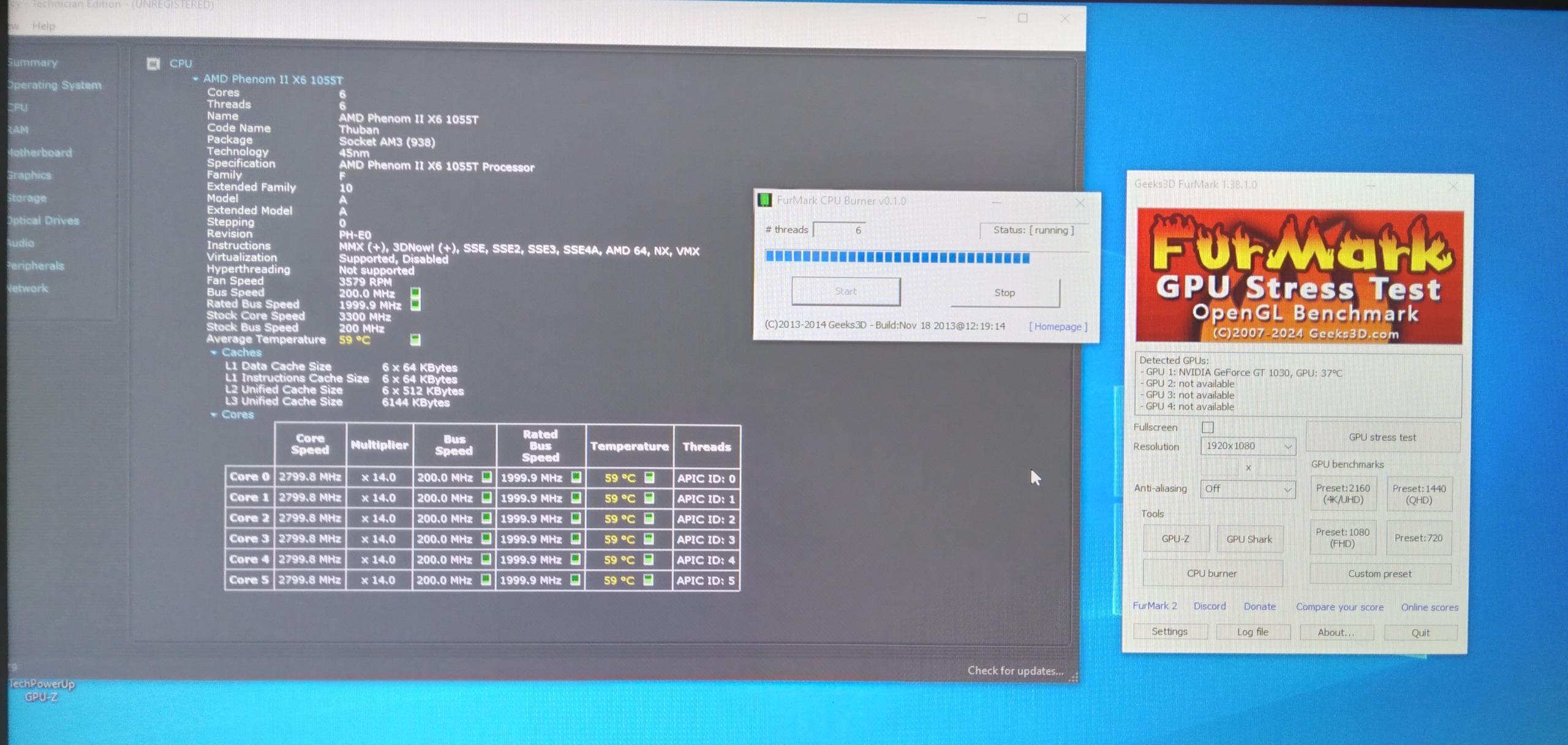Open the Anti-aliasing dropdown
This screenshot has width=1568, height=745.
click(x=1248, y=489)
